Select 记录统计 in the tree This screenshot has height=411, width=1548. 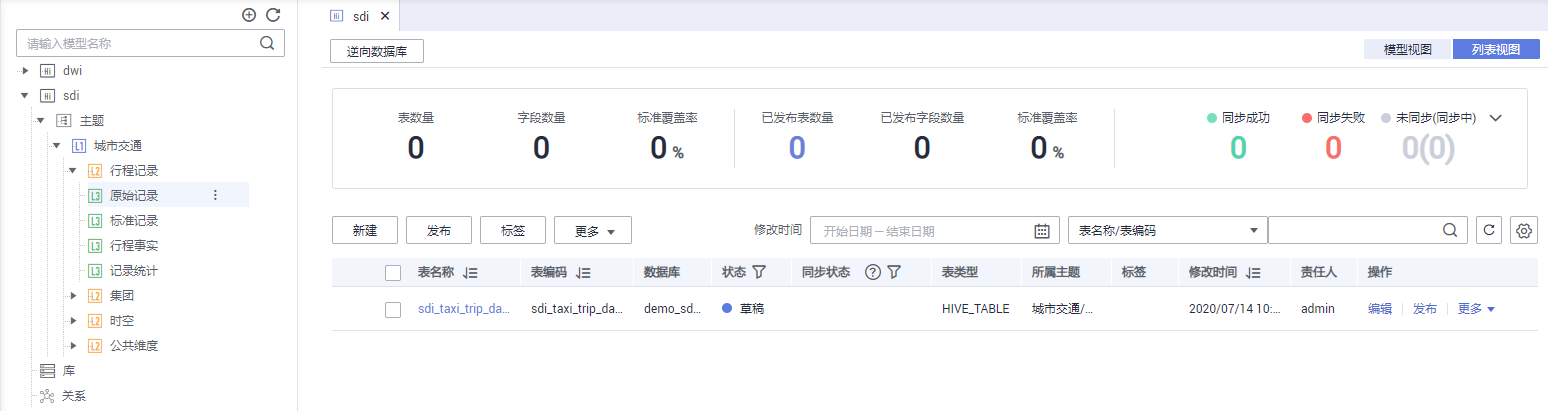[x=134, y=271]
